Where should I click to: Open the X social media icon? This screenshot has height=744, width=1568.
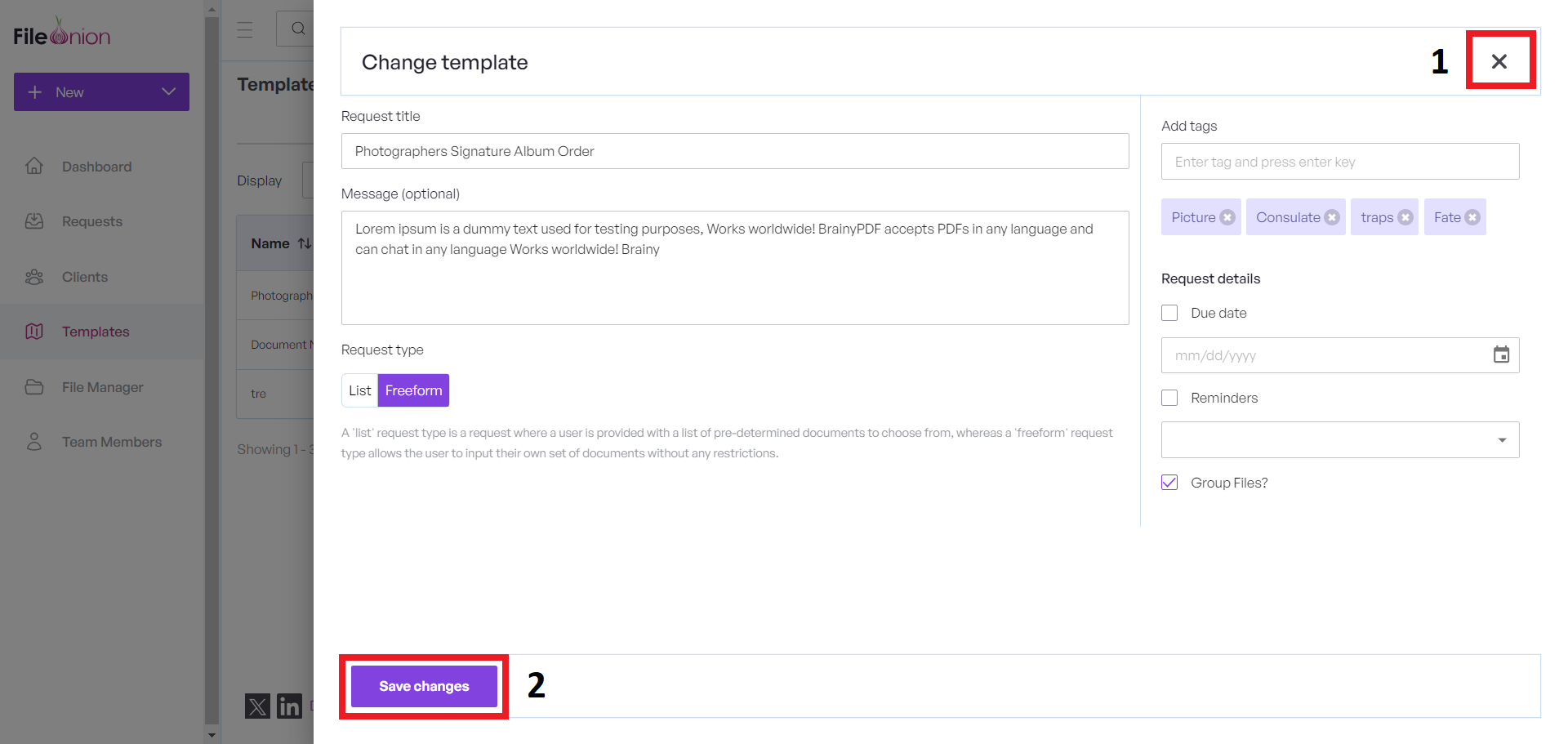pyautogui.click(x=257, y=706)
